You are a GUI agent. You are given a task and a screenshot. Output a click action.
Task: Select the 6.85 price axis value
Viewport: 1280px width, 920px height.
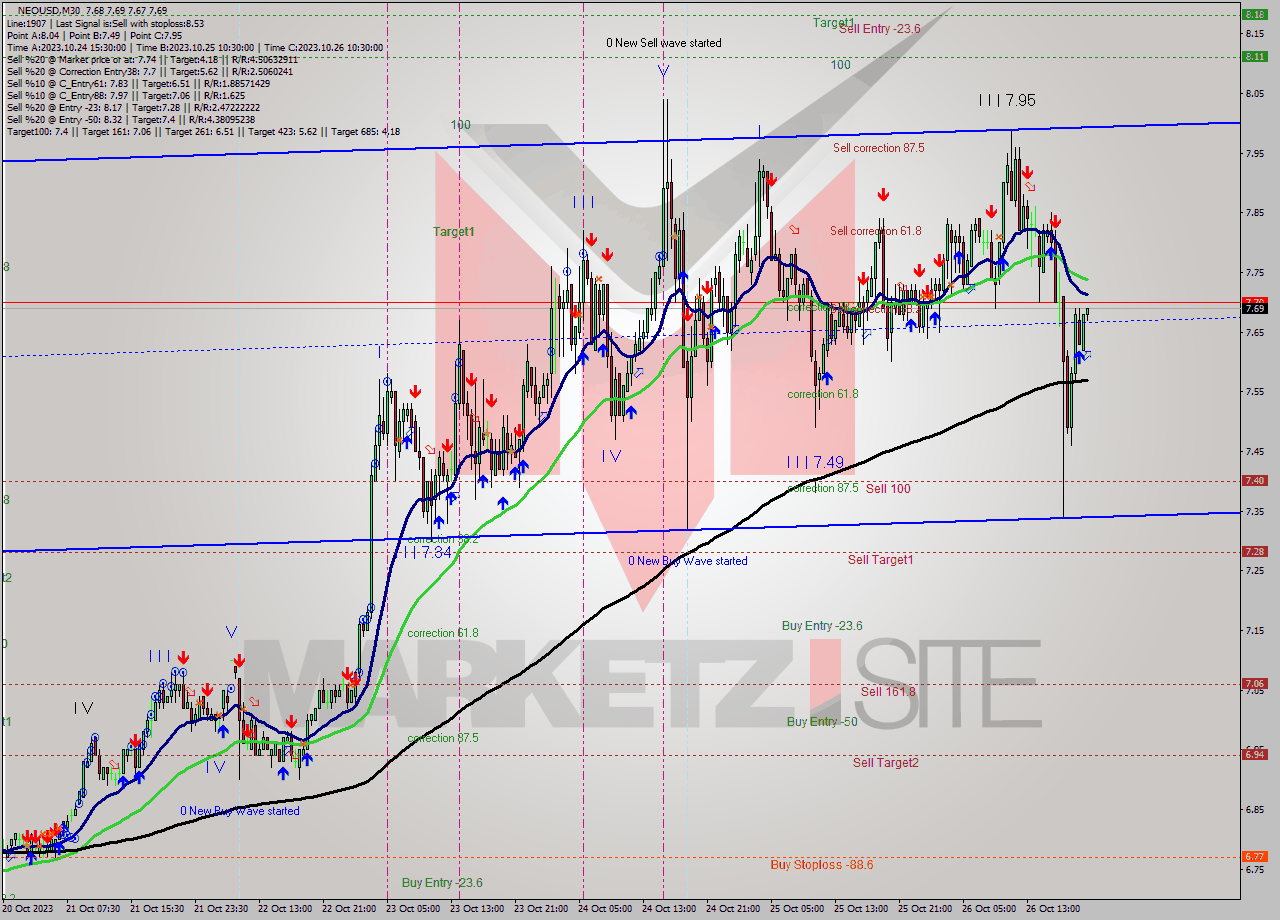(x=1254, y=809)
